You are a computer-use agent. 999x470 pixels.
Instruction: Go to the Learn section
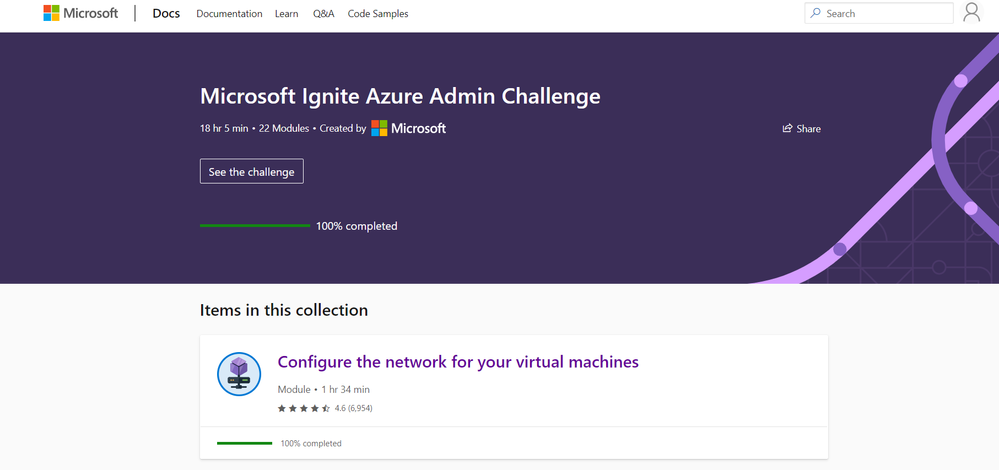coord(287,13)
